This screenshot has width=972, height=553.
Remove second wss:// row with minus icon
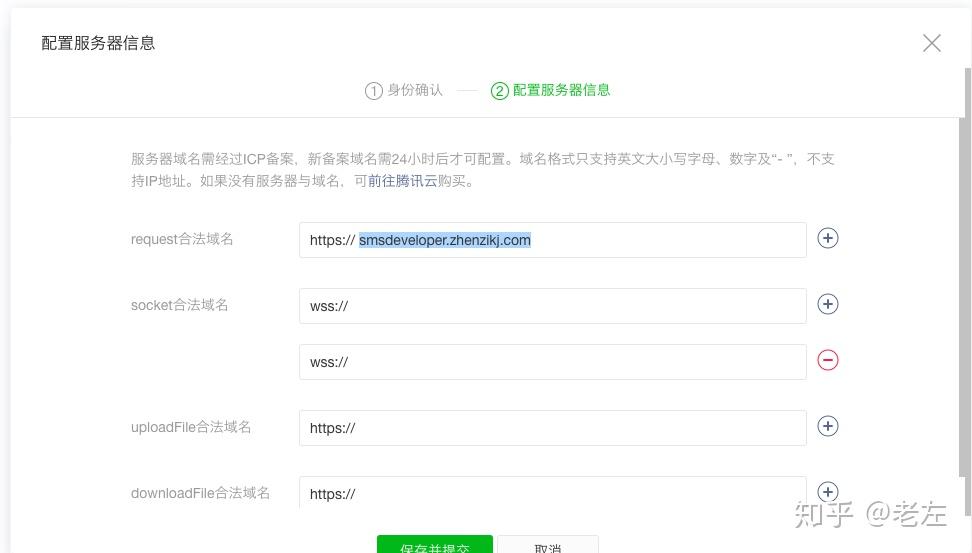point(828,360)
